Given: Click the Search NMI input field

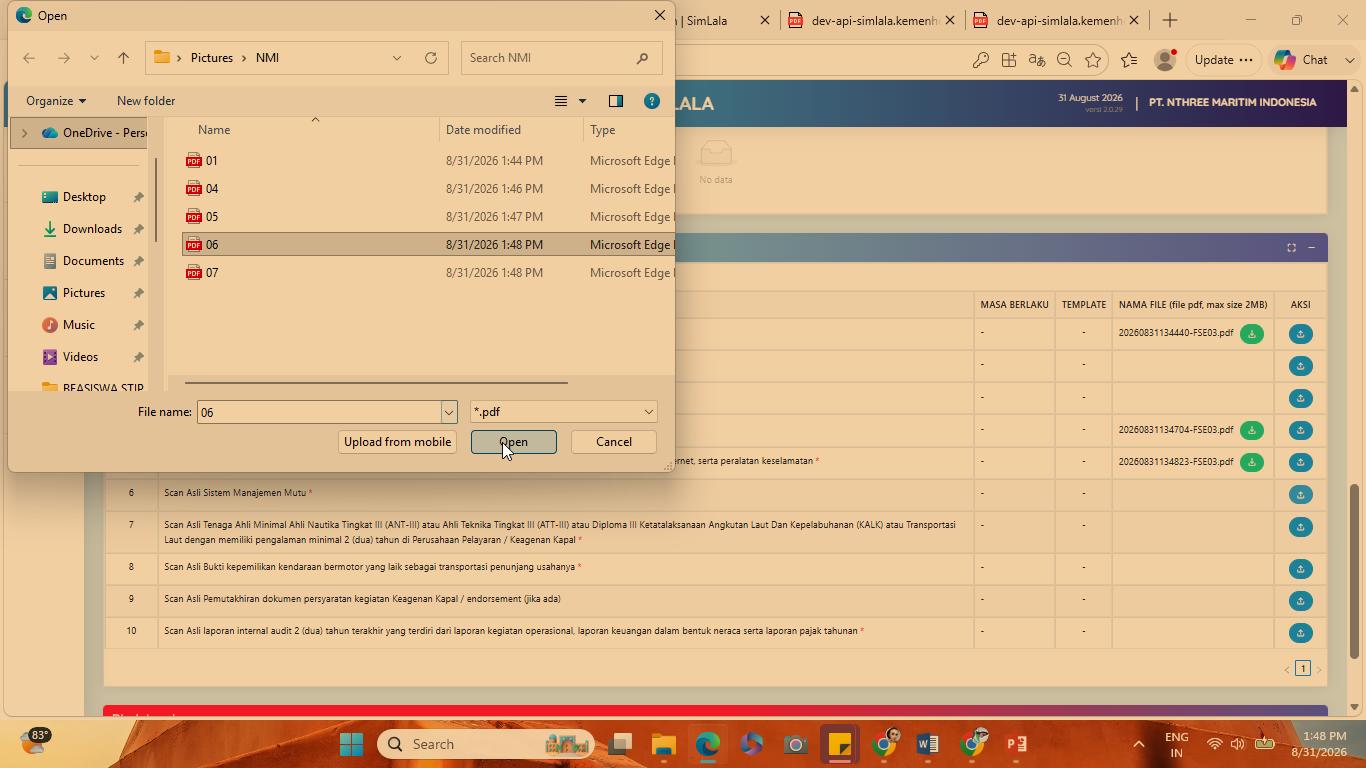Looking at the screenshot, I should click(x=550, y=58).
